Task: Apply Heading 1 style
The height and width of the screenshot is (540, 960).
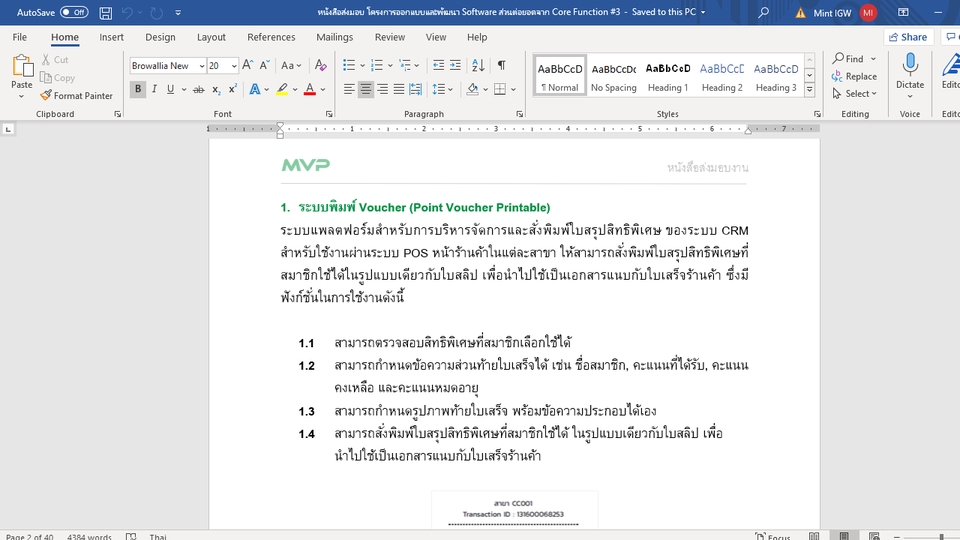Action: [x=667, y=76]
